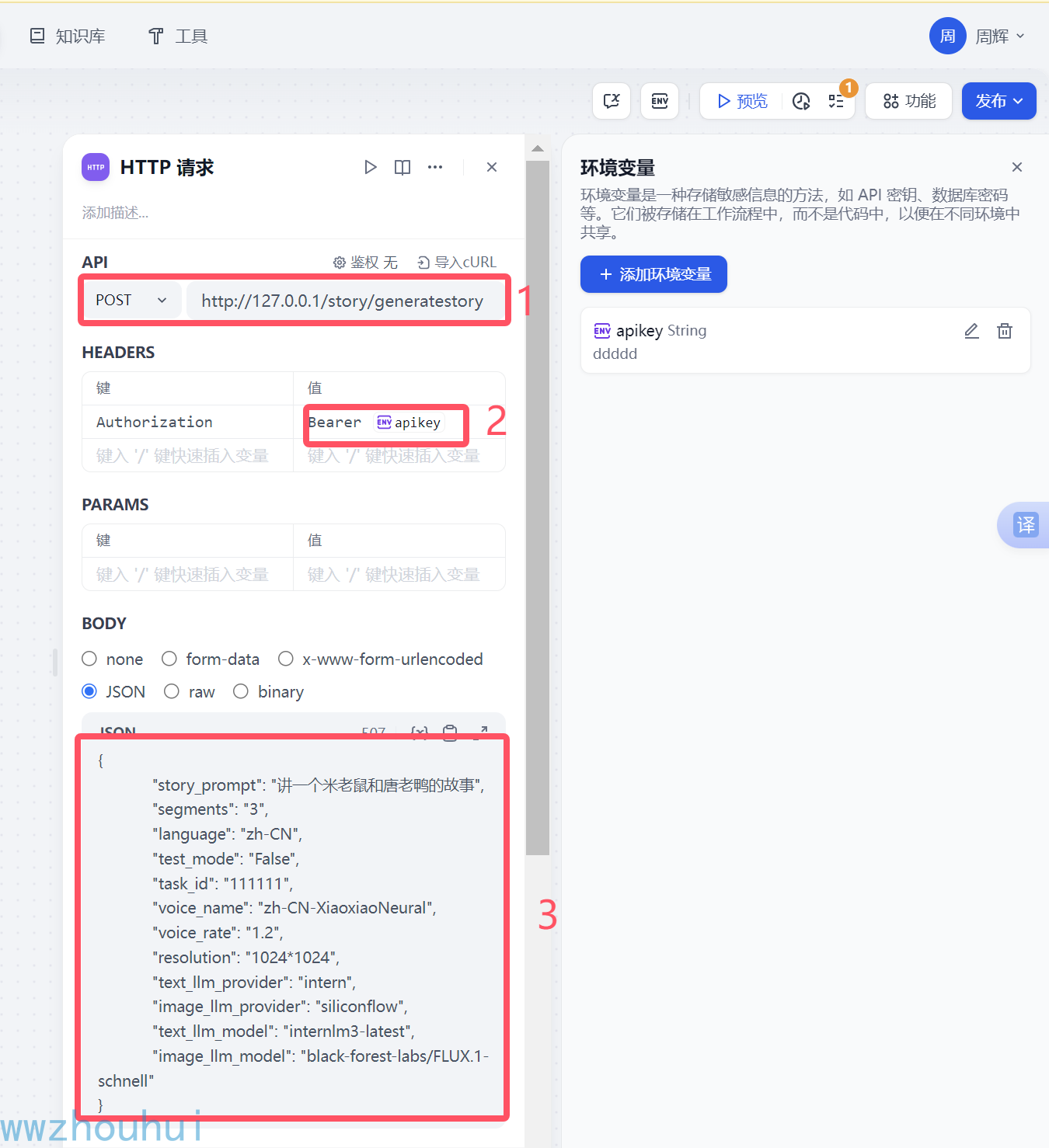Screen dimensions: 1049x1148
Task: Open the HTTP node more options ellipsis
Action: 435,167
